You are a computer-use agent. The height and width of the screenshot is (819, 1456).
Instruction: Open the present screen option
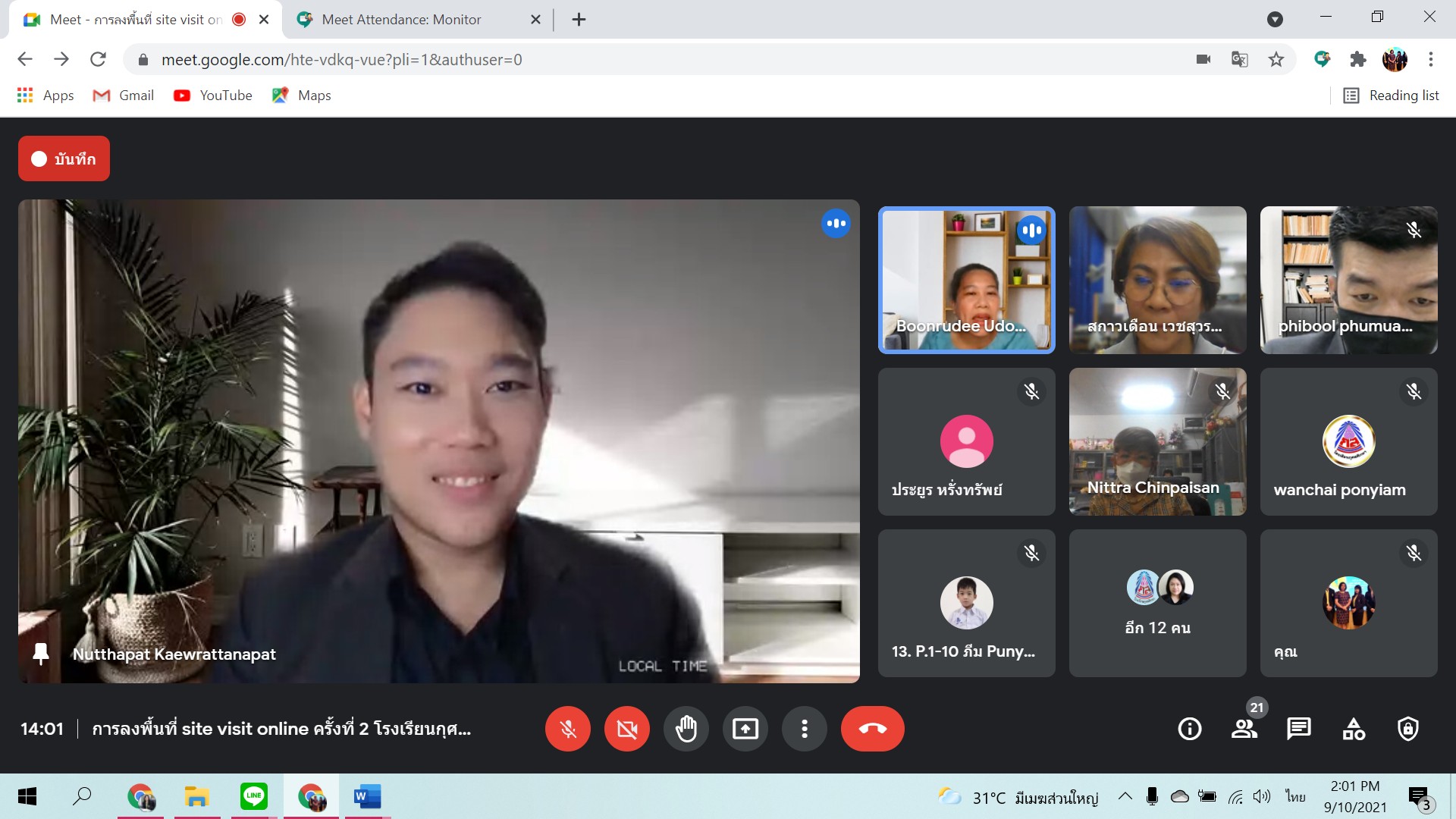(745, 729)
